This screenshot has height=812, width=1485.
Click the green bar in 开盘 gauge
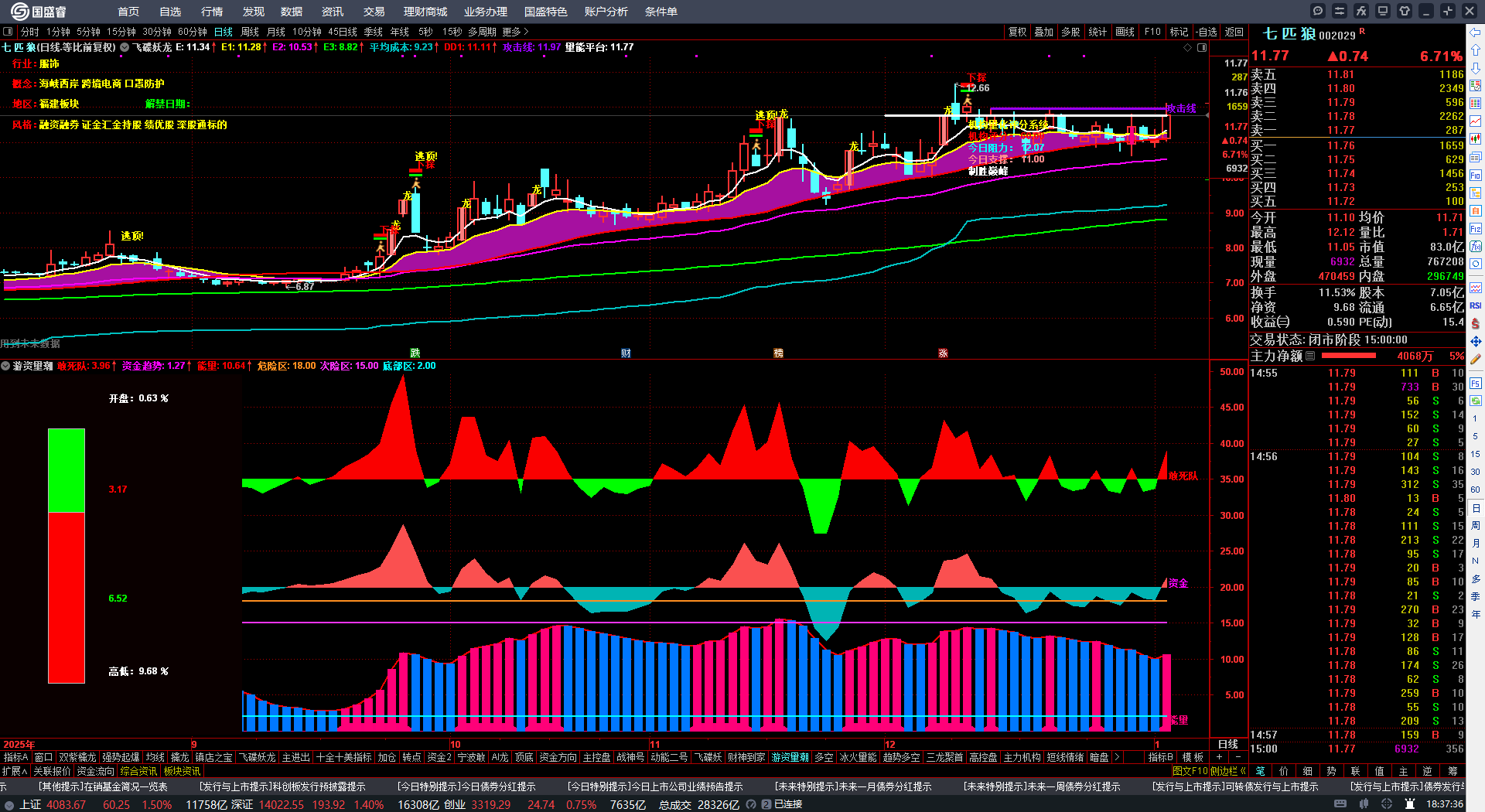coord(67,470)
